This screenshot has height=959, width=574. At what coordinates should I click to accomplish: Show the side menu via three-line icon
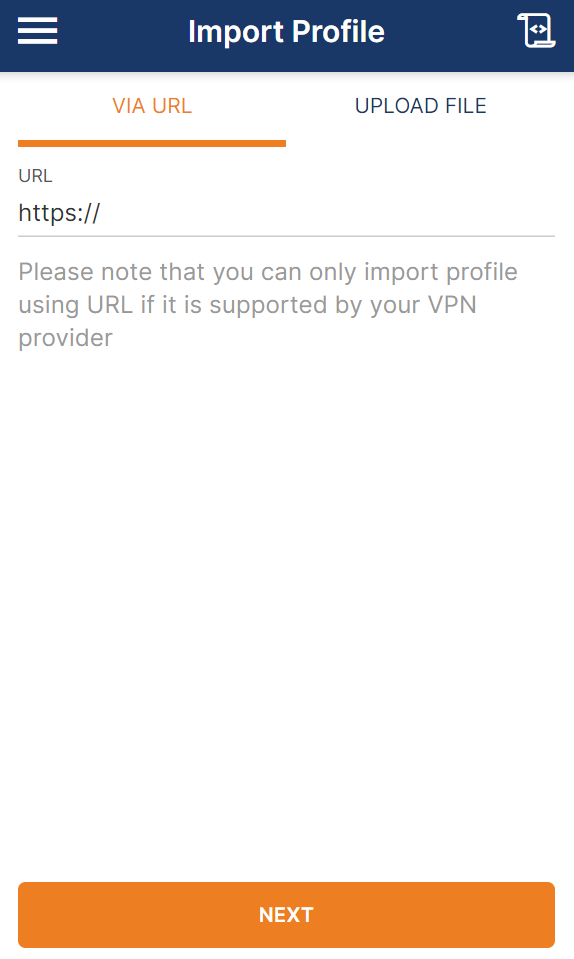click(37, 31)
